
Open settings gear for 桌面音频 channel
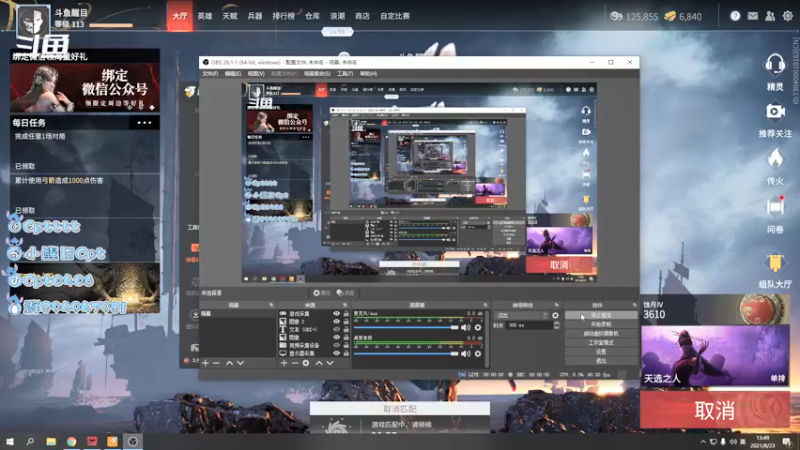tap(478, 354)
